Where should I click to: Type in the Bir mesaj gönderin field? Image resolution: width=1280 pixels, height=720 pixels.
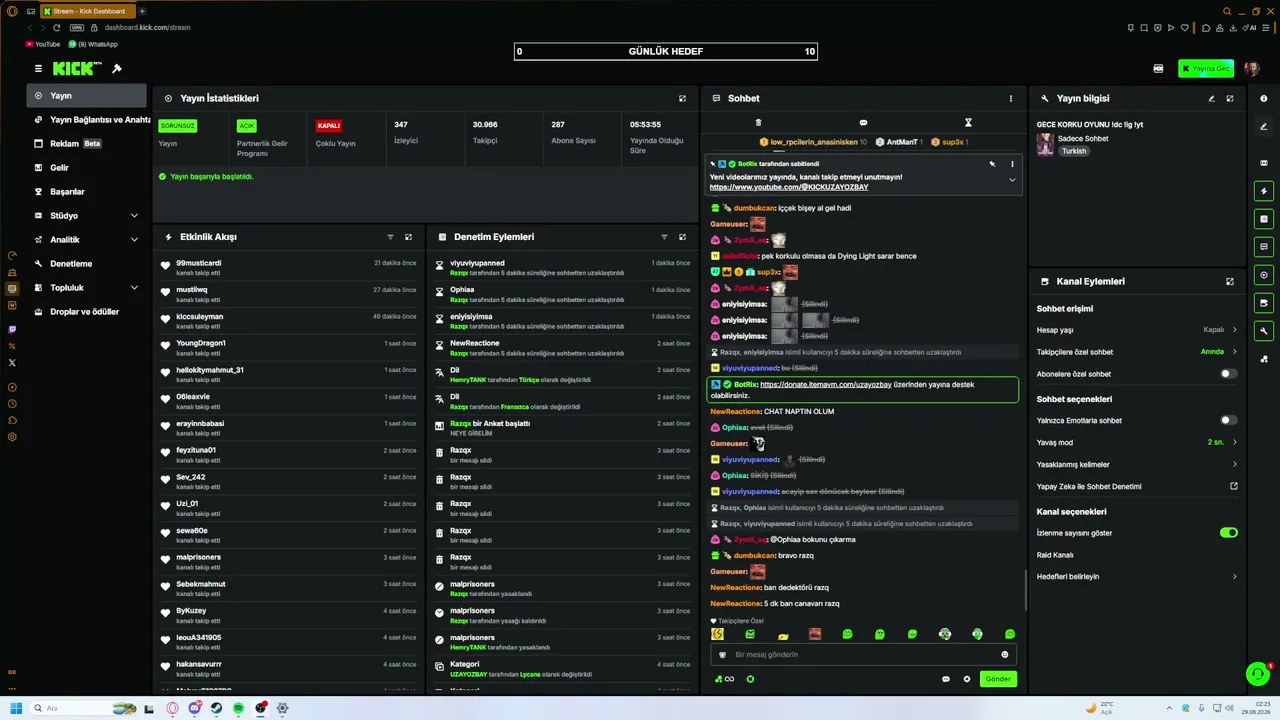click(863, 655)
